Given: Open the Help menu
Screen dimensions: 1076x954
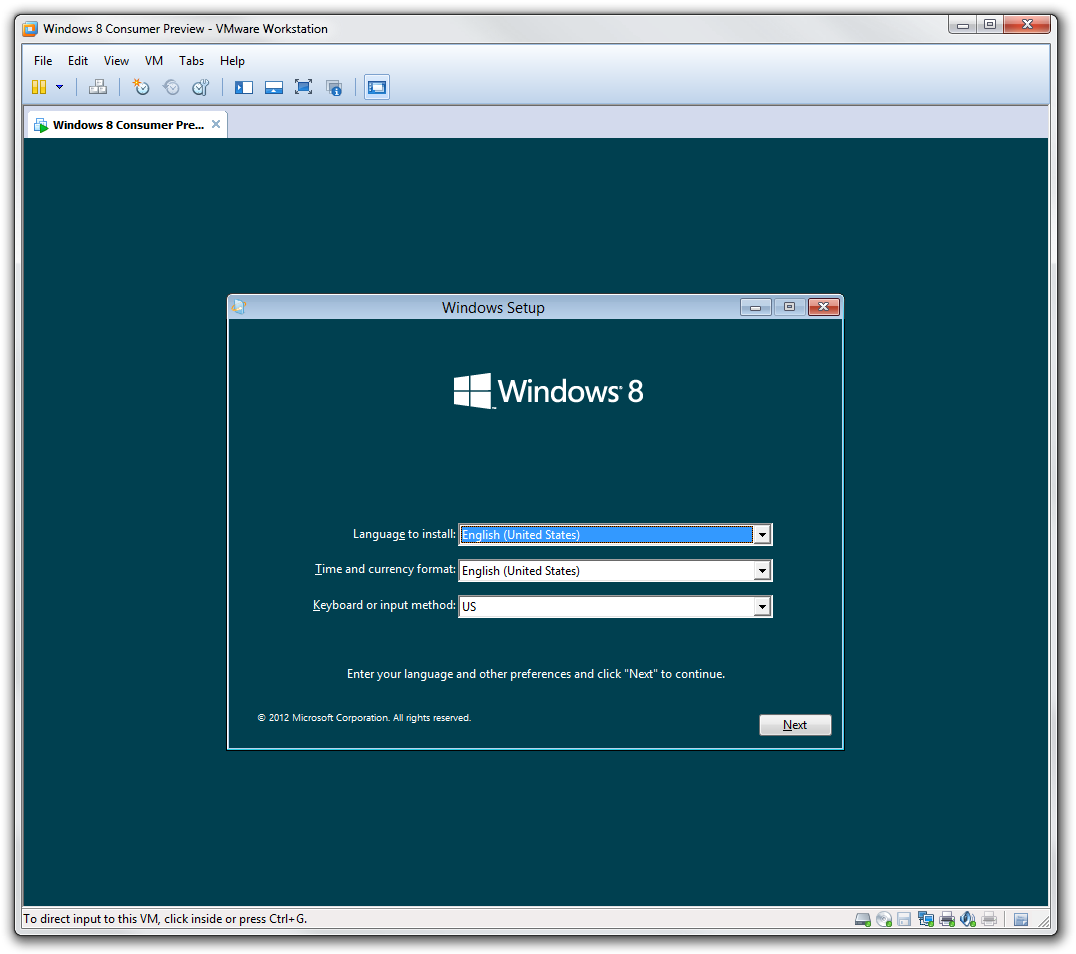Looking at the screenshot, I should (232, 60).
